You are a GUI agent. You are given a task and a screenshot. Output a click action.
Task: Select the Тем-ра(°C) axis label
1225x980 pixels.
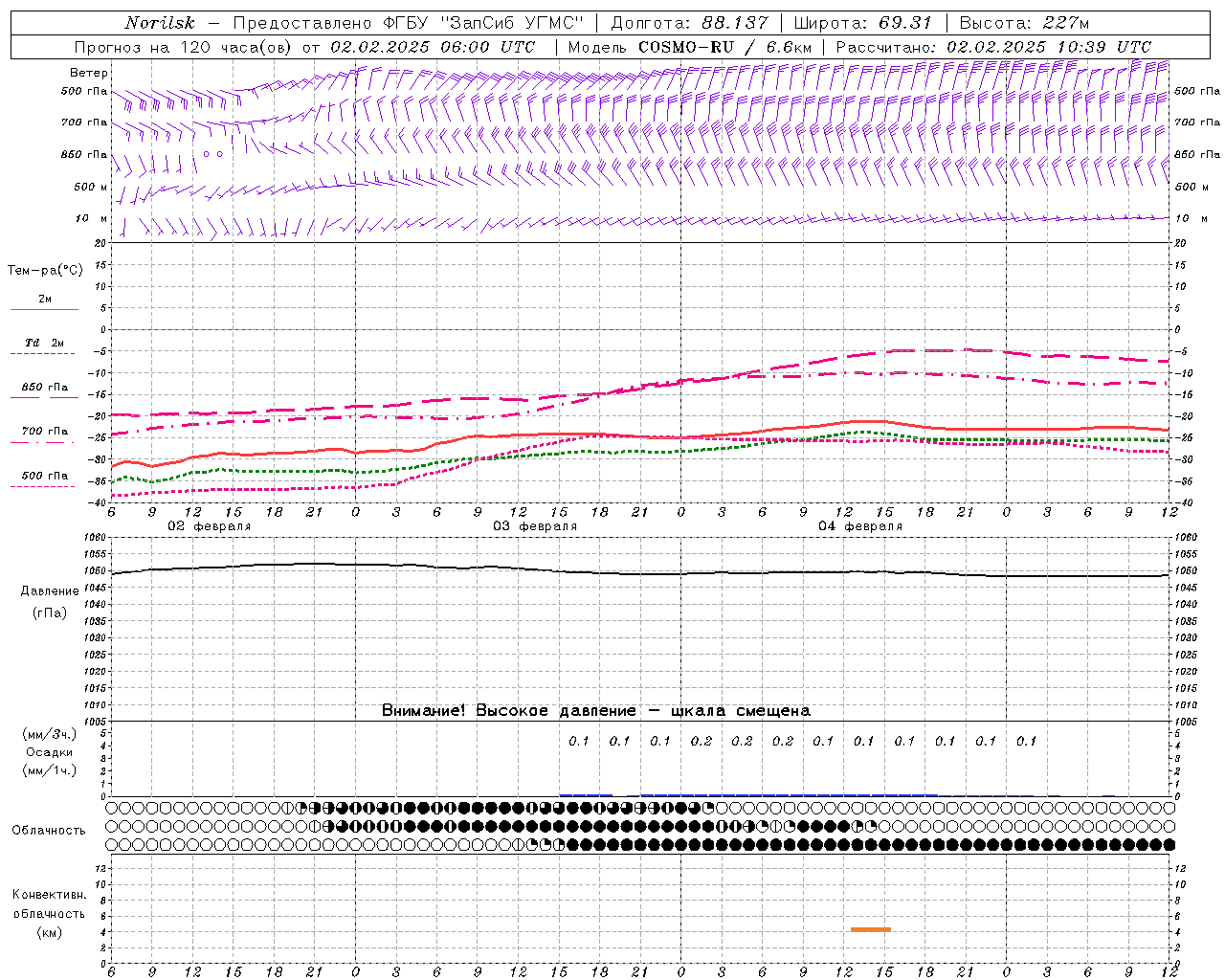(45, 271)
